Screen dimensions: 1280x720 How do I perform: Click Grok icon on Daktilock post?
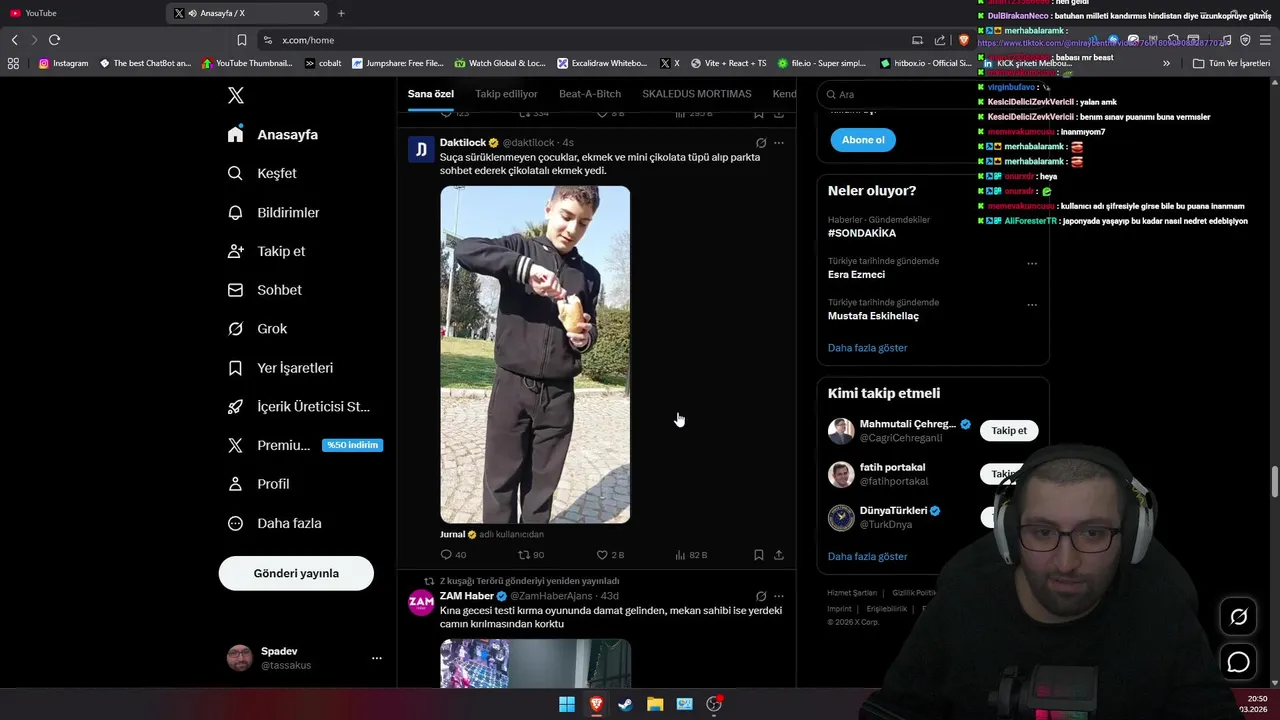(761, 143)
